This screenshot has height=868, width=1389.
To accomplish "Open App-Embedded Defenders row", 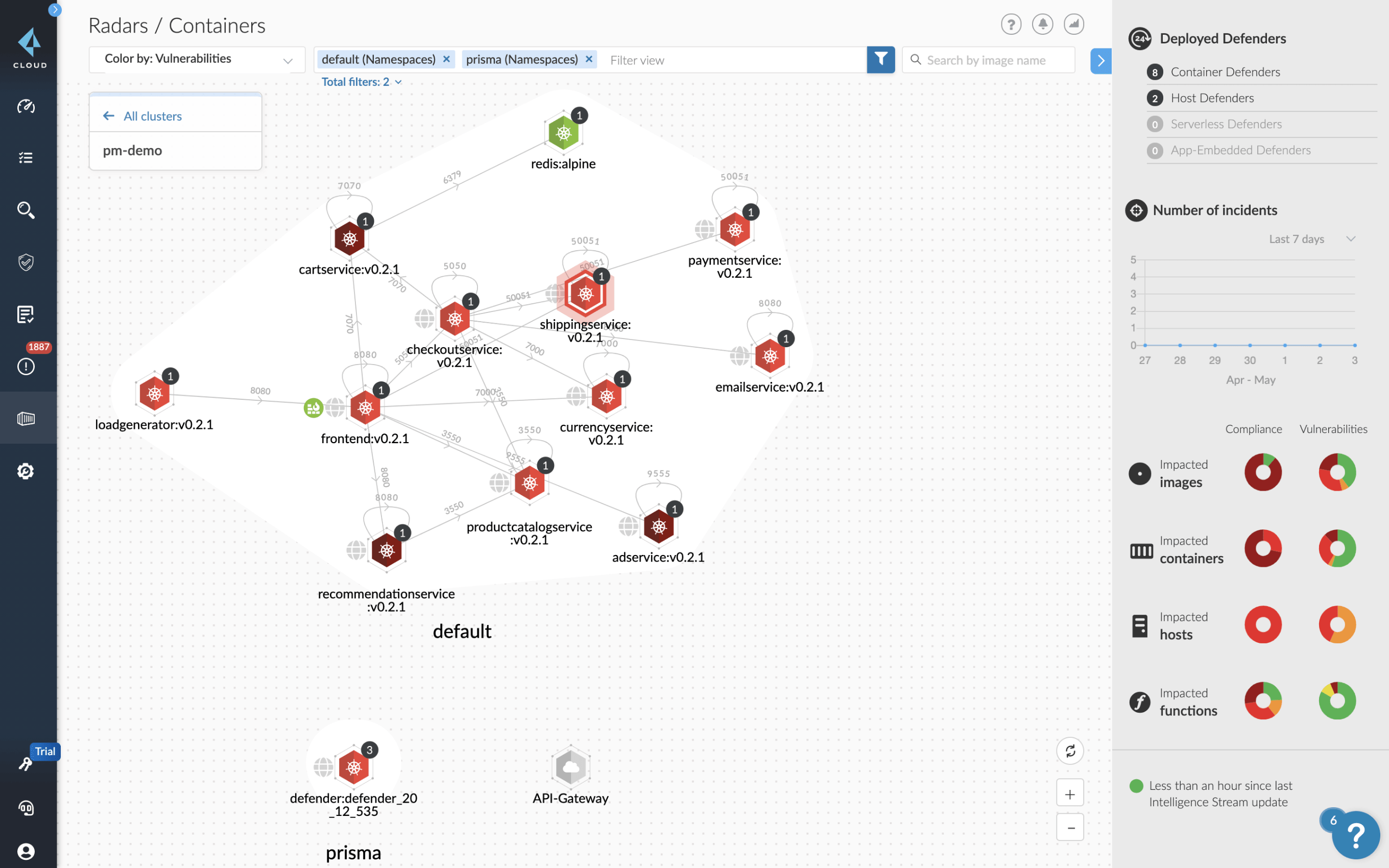I will point(1261,150).
